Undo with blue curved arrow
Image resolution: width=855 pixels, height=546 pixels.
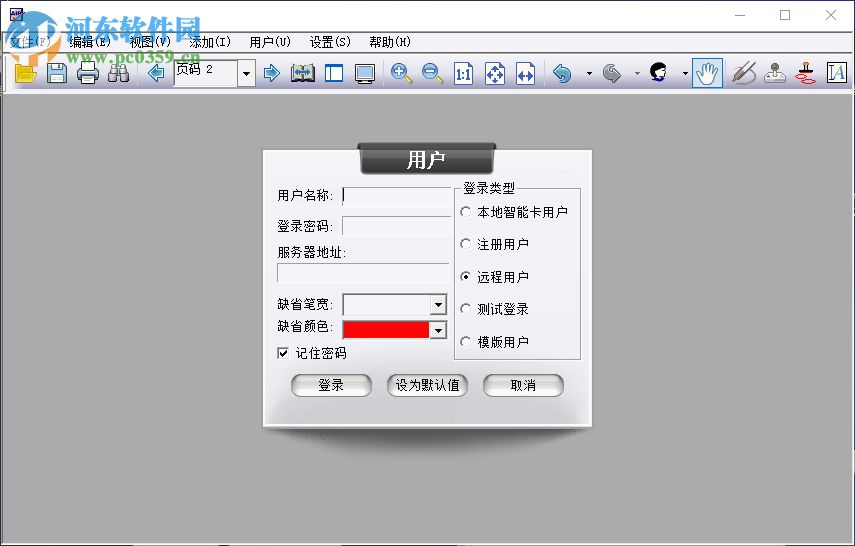(x=562, y=73)
